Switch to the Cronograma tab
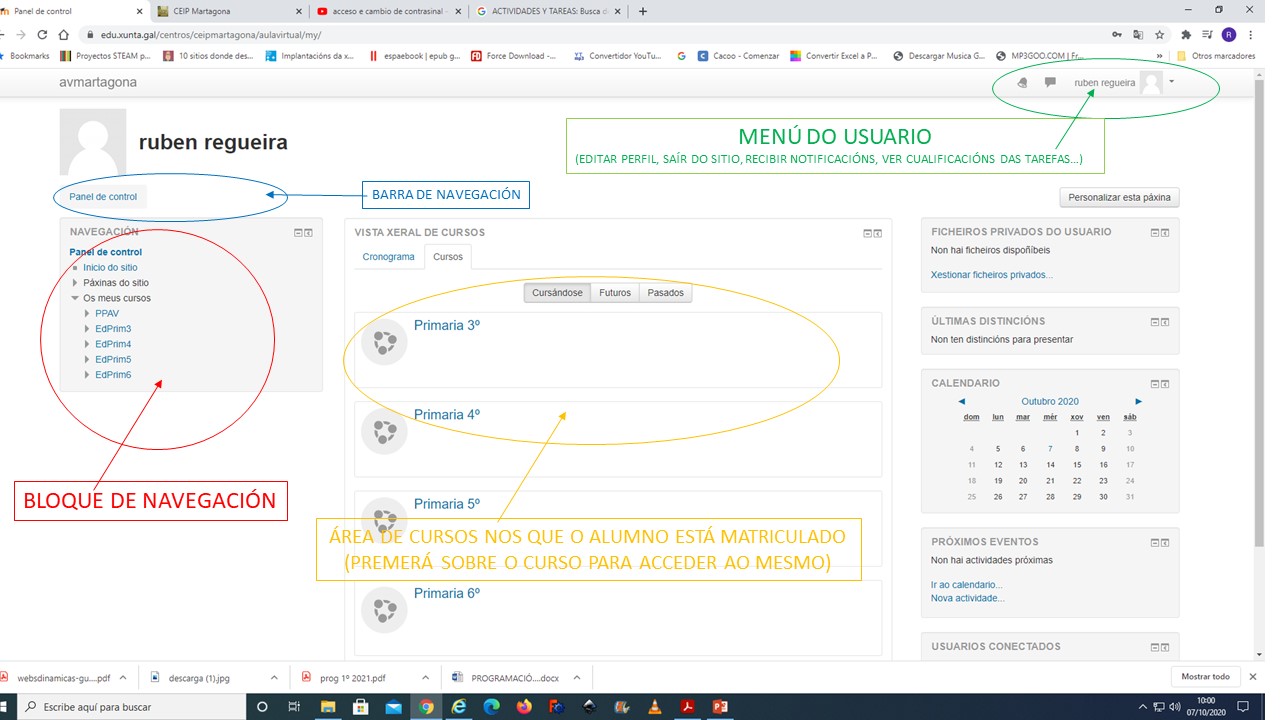This screenshot has height=720, width=1280. pos(388,257)
